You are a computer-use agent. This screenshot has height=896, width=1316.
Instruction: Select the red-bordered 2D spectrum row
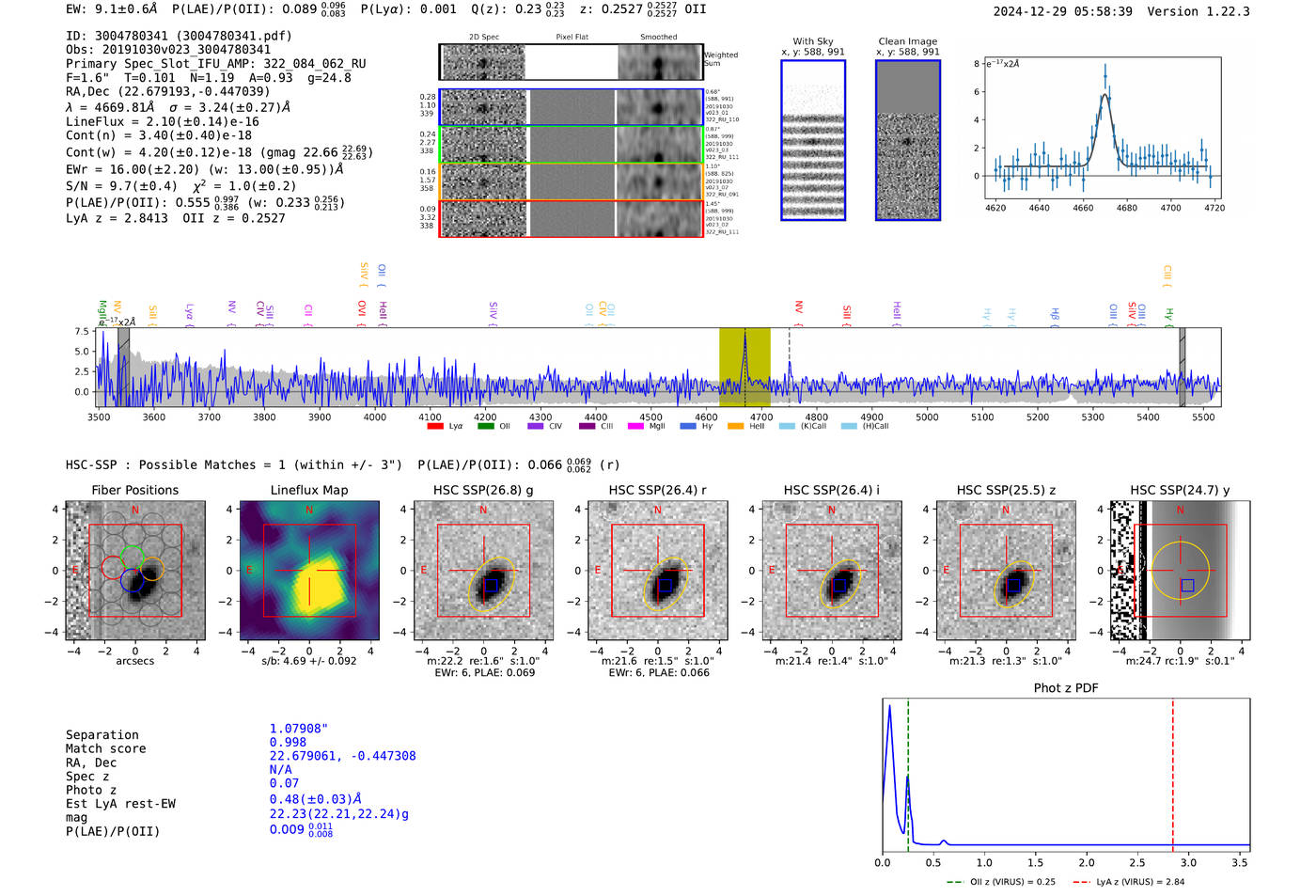[571, 218]
